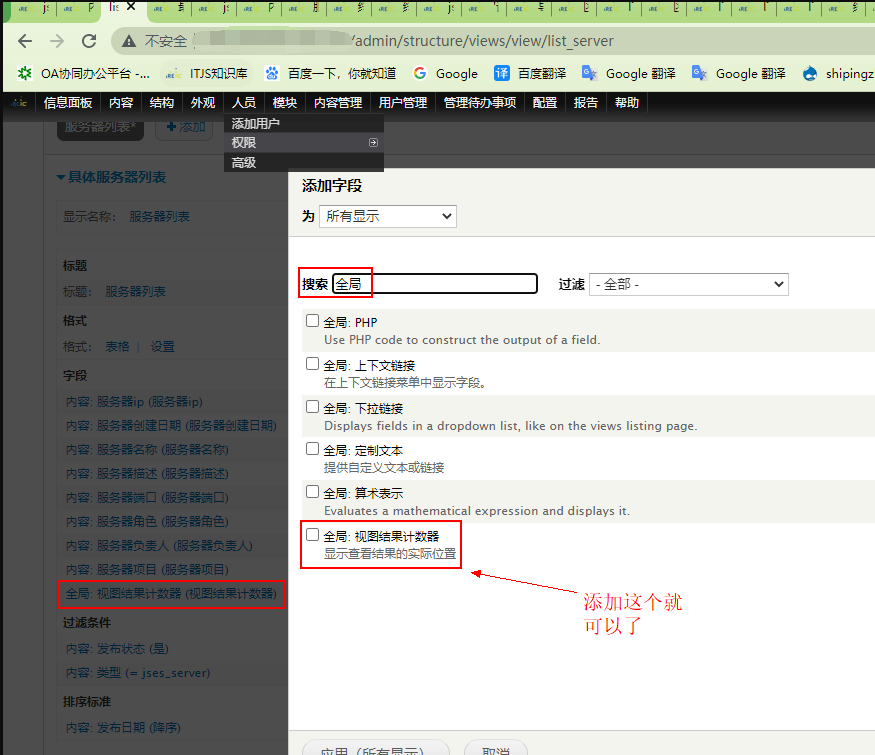This screenshot has width=875, height=755.
Task: Open the 过滤 '- 全部 -' dropdown
Action: (688, 284)
